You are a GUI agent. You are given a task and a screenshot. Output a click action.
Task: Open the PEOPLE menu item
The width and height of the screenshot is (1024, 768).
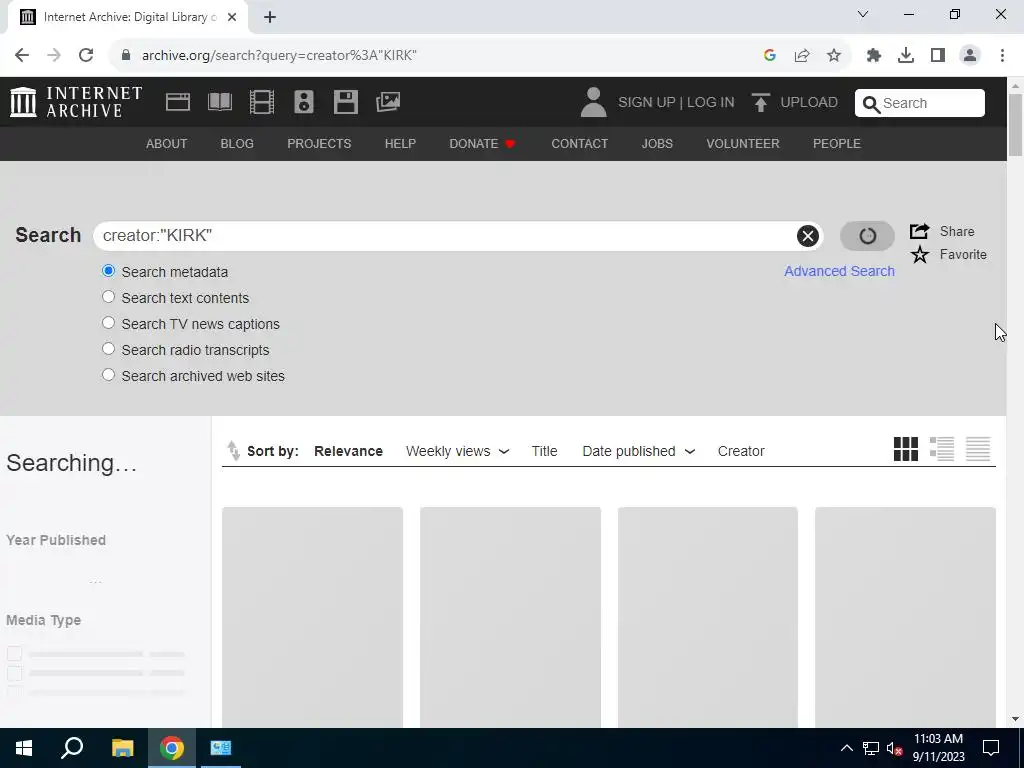pos(837,144)
